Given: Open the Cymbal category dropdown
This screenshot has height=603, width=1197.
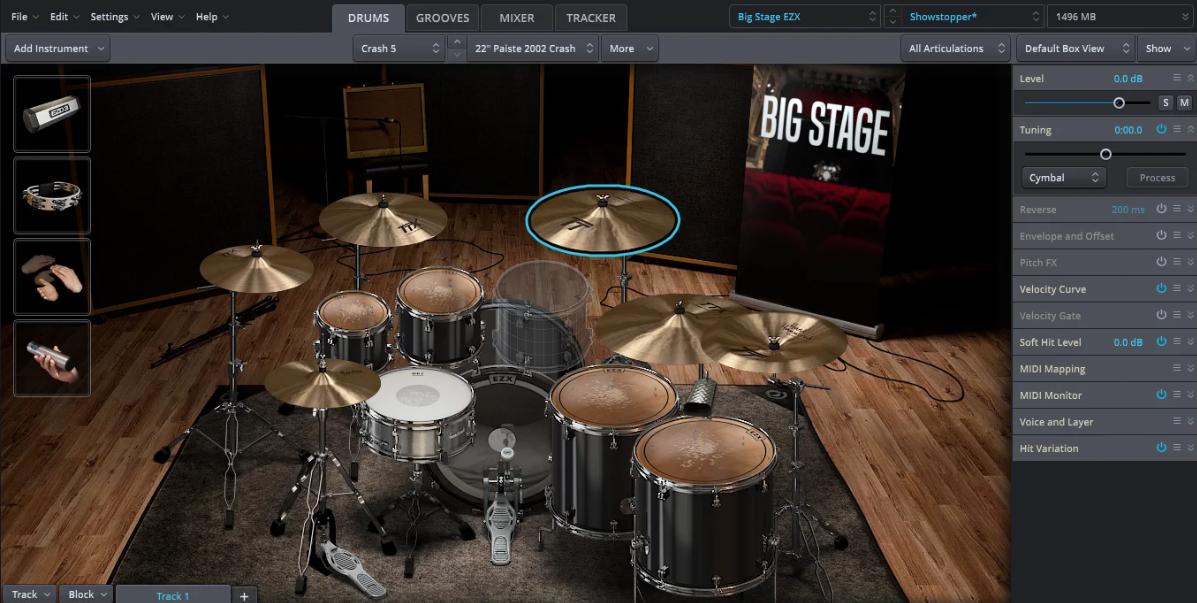Looking at the screenshot, I should pos(1063,177).
